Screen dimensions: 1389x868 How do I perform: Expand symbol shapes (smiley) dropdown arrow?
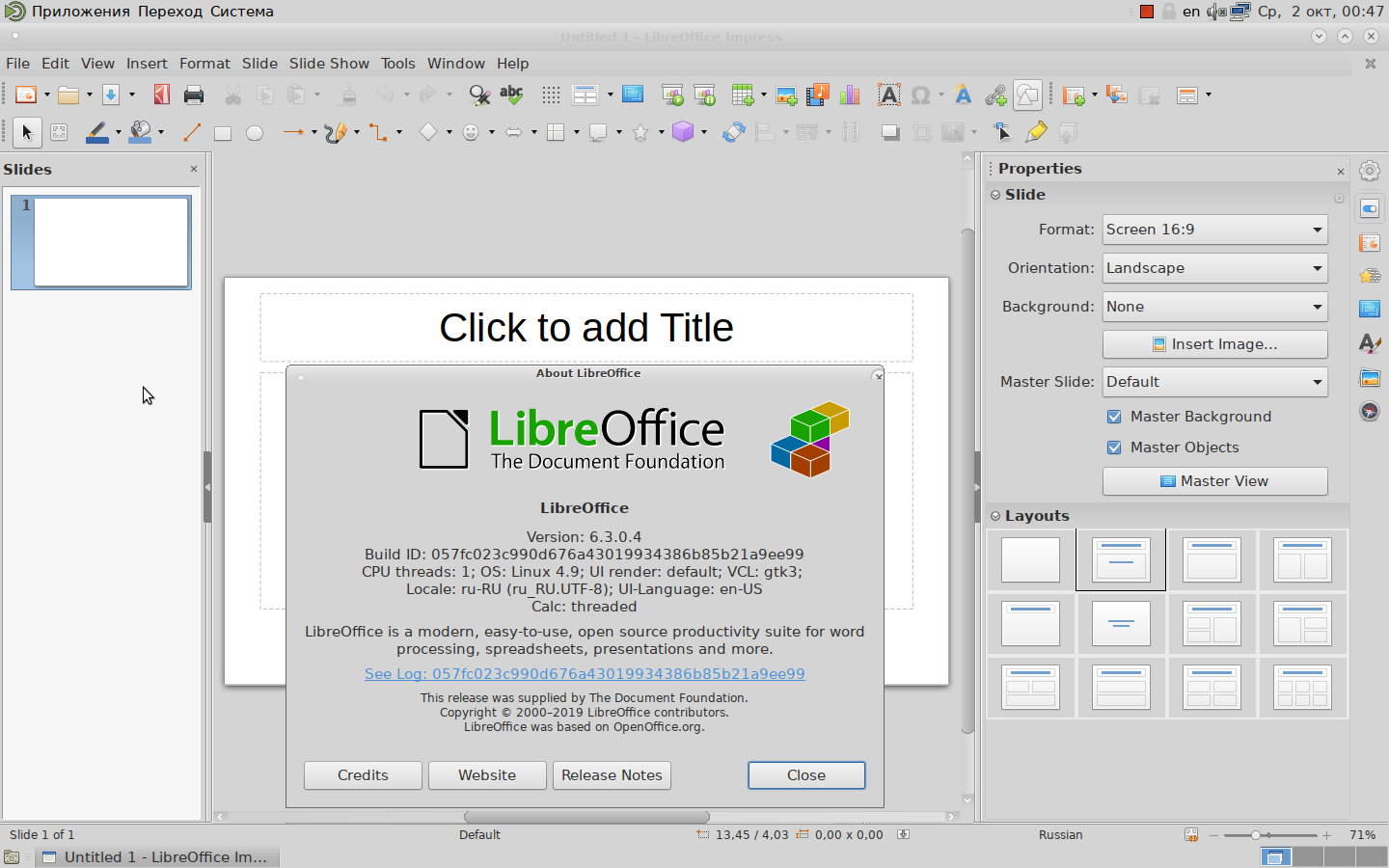click(x=492, y=132)
